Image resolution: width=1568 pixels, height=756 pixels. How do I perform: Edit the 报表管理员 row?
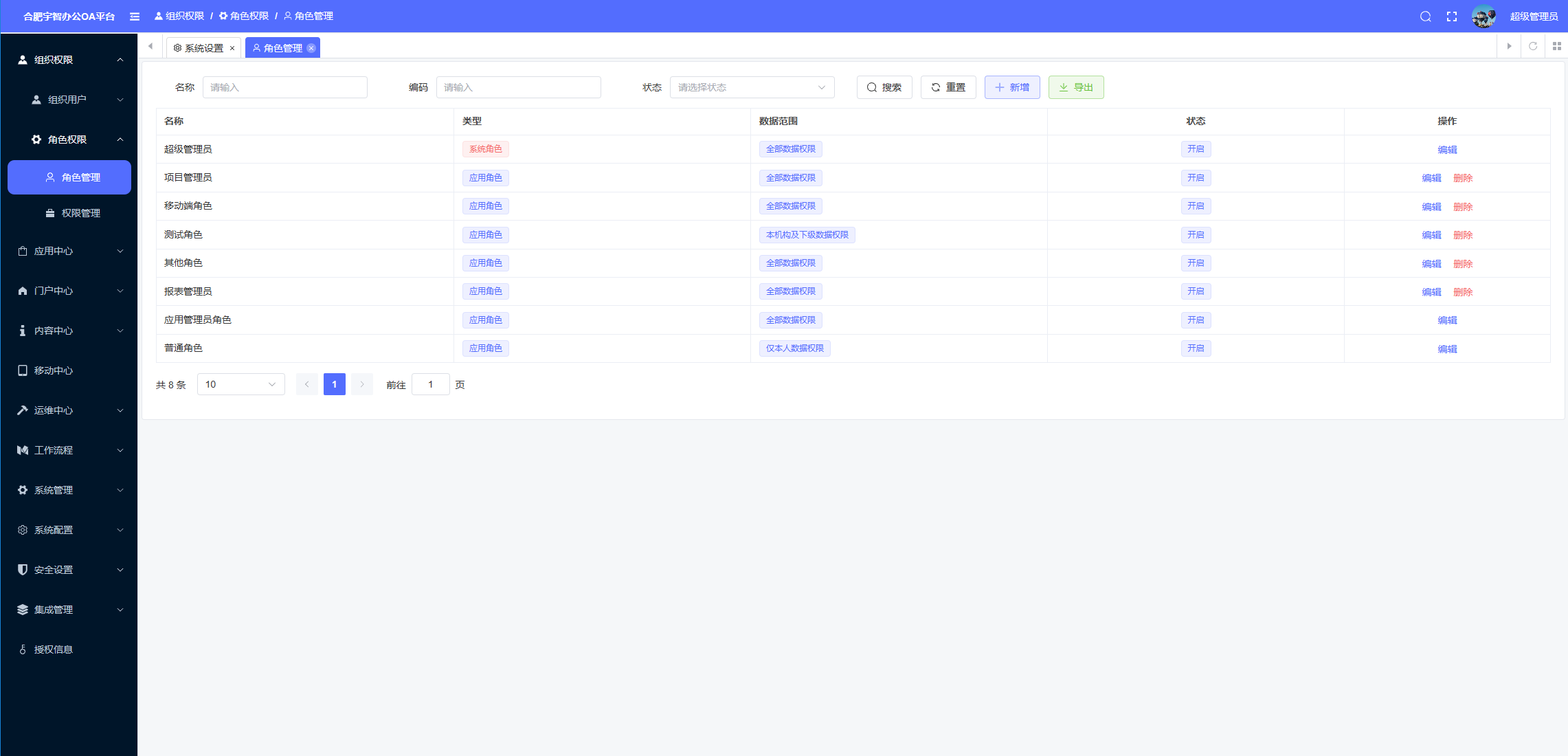click(x=1431, y=292)
